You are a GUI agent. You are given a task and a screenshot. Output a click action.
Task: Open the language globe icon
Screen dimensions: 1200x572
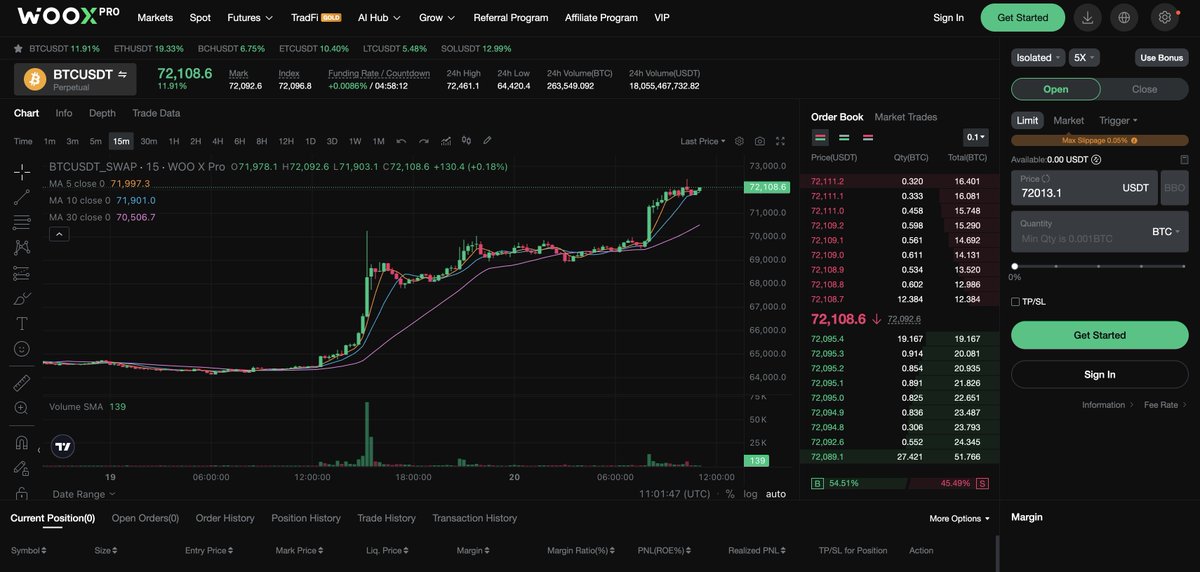pos(1125,17)
